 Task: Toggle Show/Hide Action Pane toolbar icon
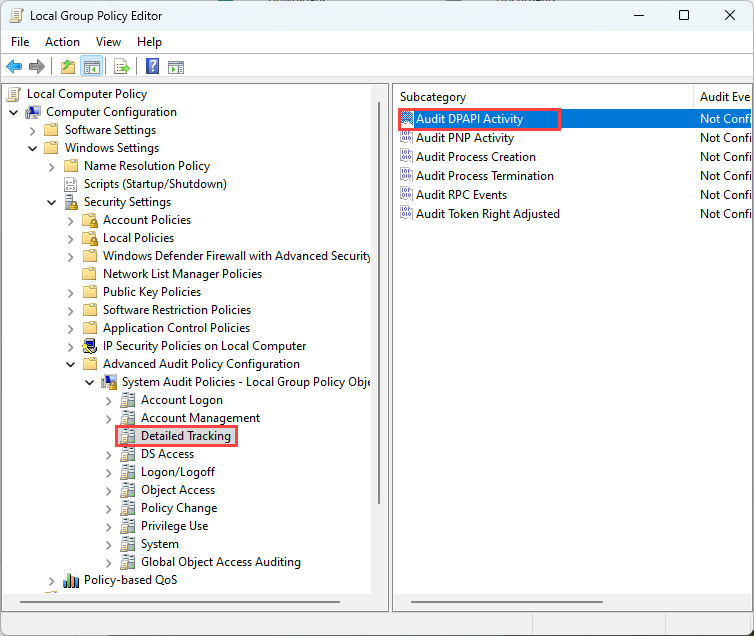[176, 67]
